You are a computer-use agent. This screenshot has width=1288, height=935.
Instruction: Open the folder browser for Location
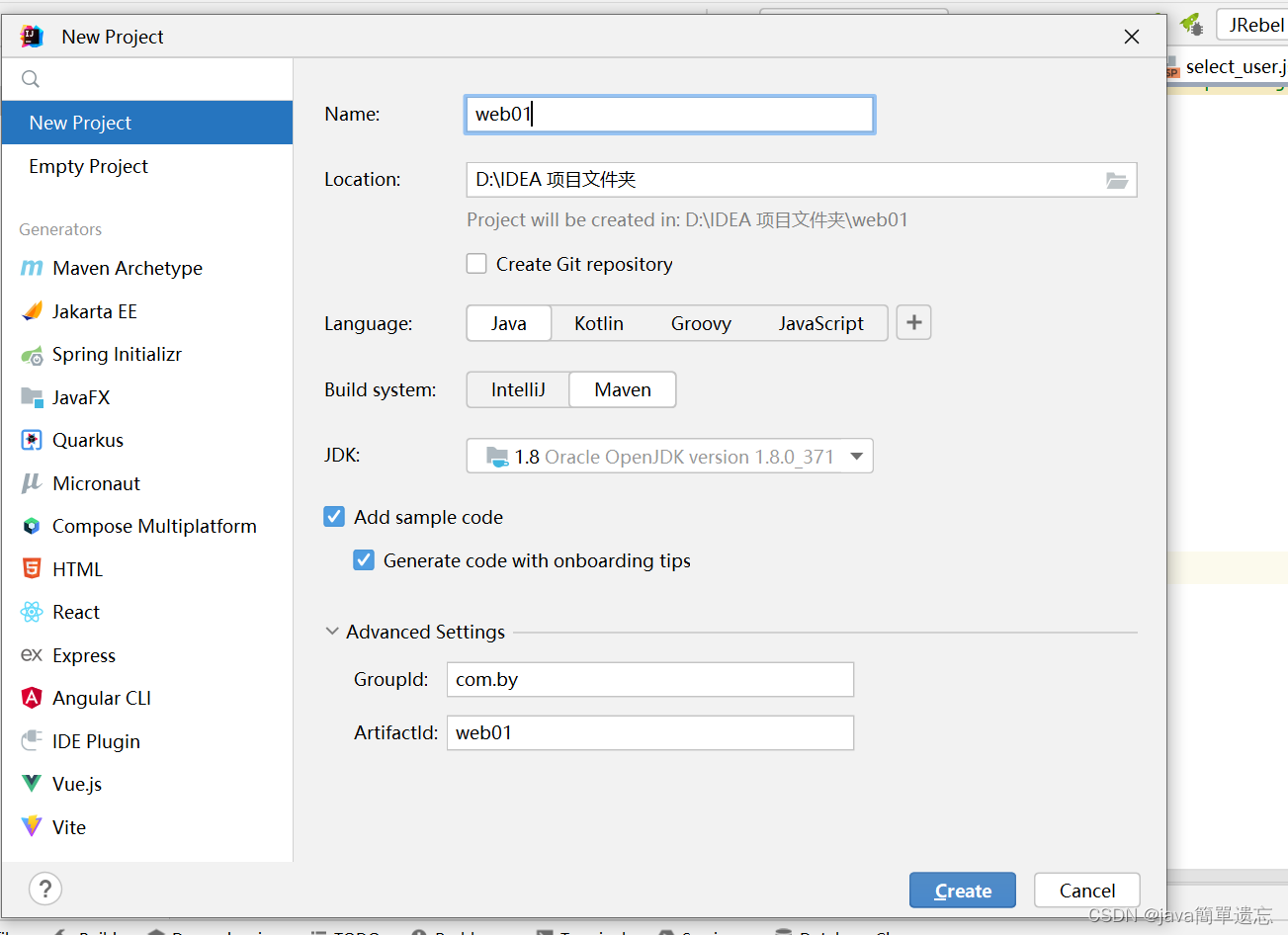pos(1117,180)
